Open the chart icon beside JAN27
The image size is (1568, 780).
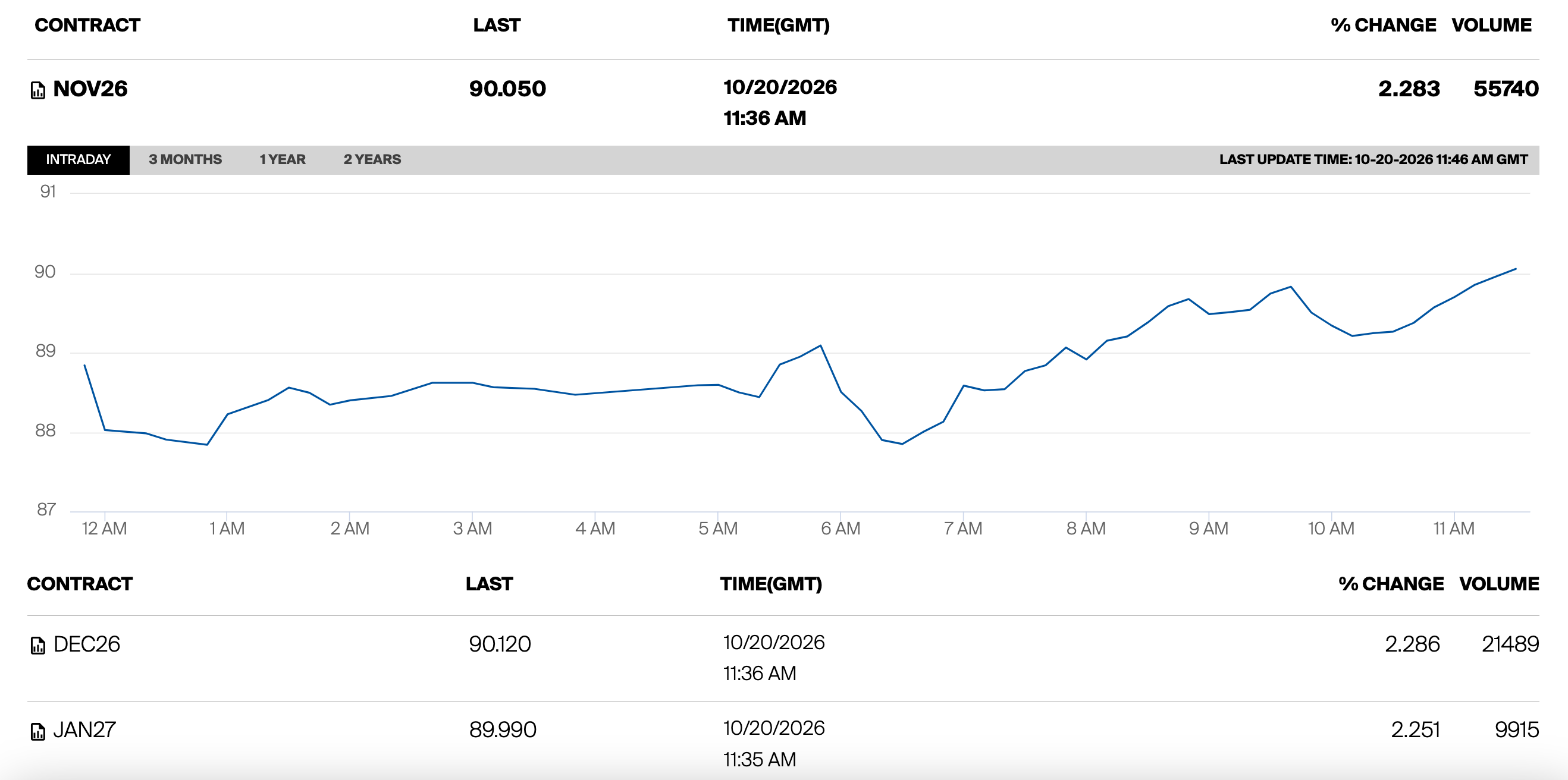click(x=37, y=731)
